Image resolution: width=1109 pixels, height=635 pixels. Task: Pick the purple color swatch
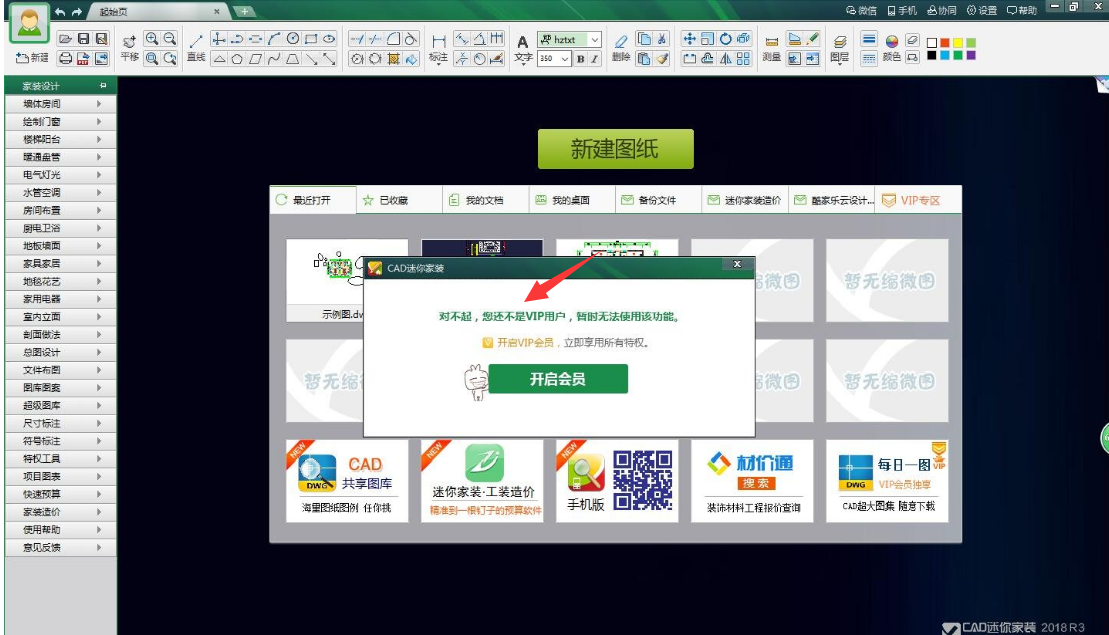pyautogui.click(x=971, y=55)
